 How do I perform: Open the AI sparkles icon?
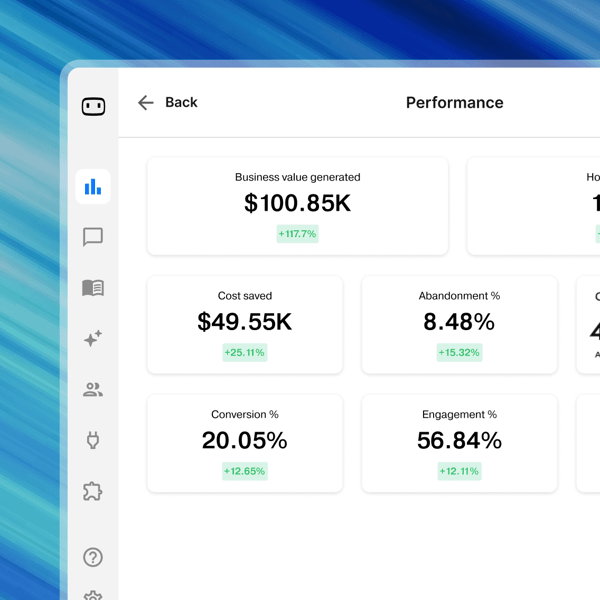93,338
